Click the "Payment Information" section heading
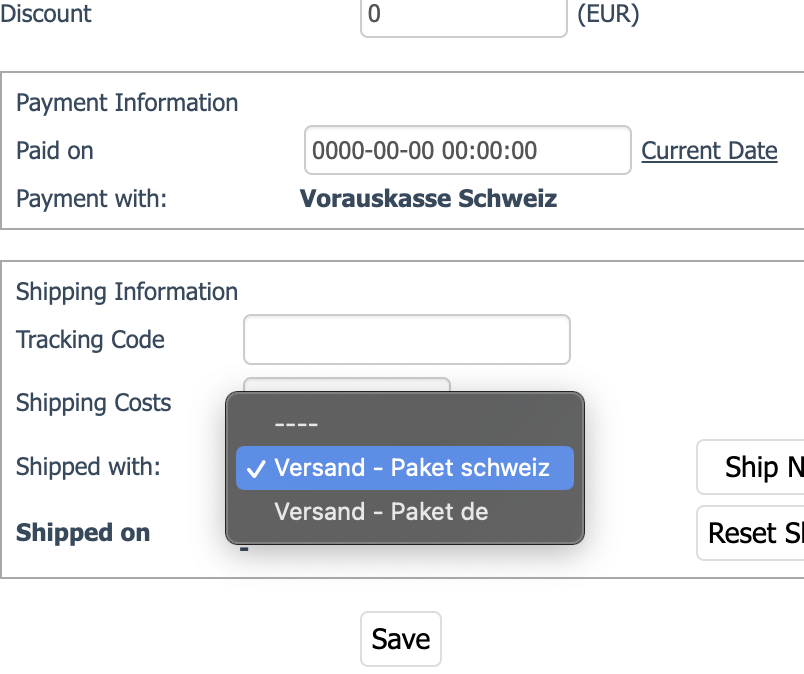804x674 pixels. click(x=127, y=103)
